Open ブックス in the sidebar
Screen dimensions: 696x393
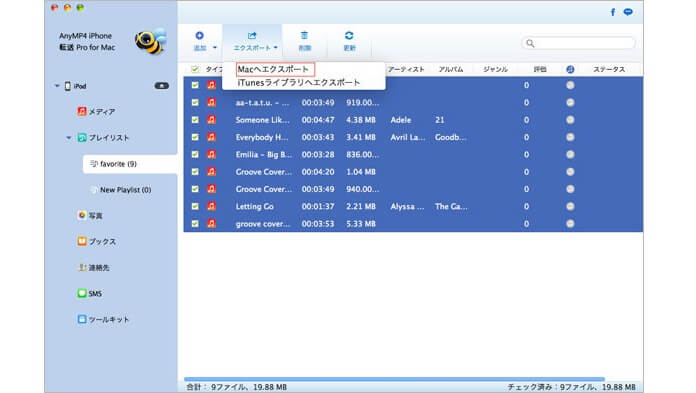tap(96, 242)
